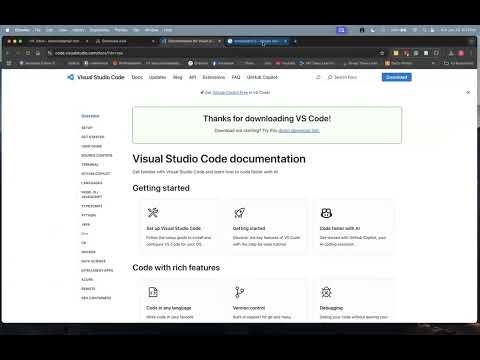Dismiss the GitHub Copilot Free banner

click(x=468, y=92)
